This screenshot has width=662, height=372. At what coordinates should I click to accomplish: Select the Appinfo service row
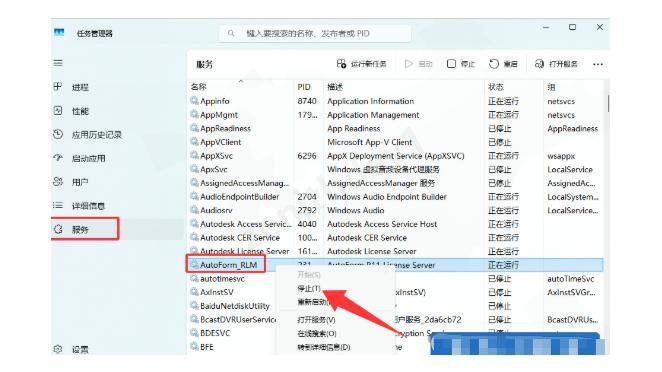click(396, 101)
